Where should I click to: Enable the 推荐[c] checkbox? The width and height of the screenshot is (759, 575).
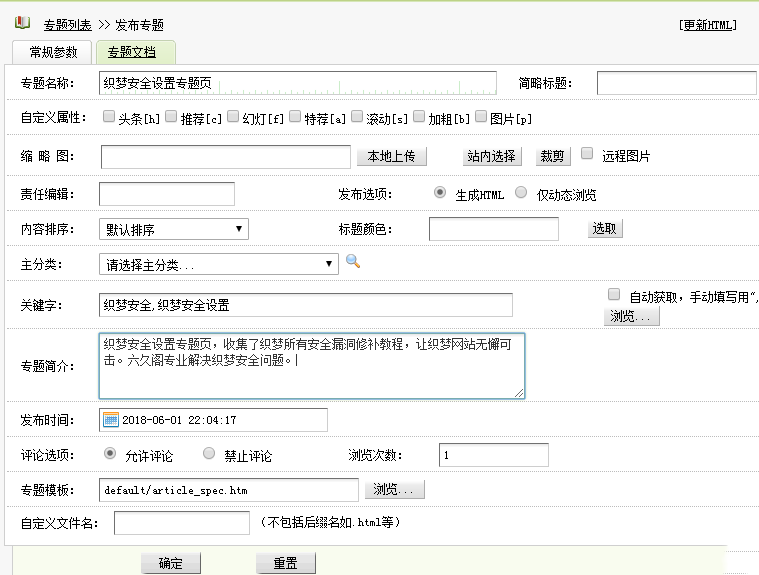[171, 117]
